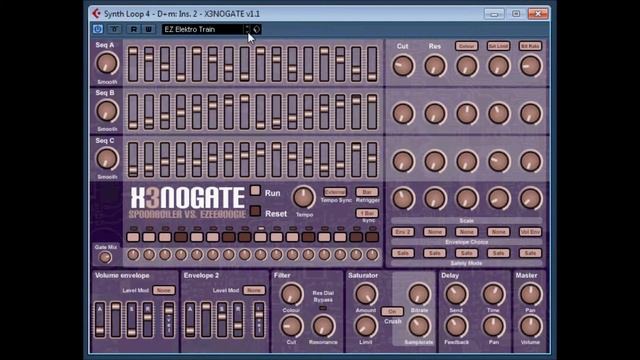Screen dimensions: 640x360
Task: Adjust the Gate Mix knob
Action: click(105, 257)
